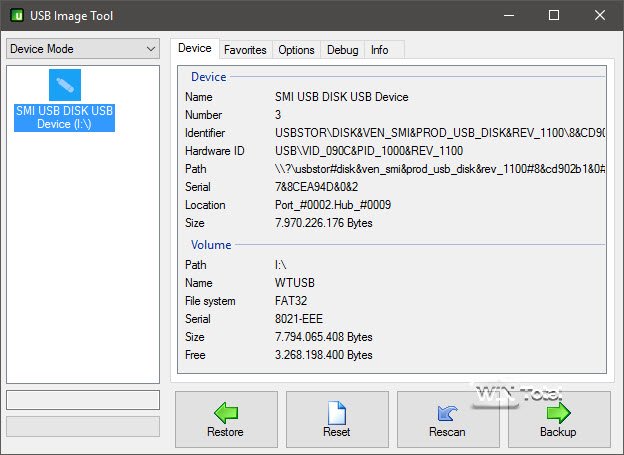Select 'SMI USB DISK USB Device (I:\)' label
Viewport: 624px width, 455px height.
64,117
